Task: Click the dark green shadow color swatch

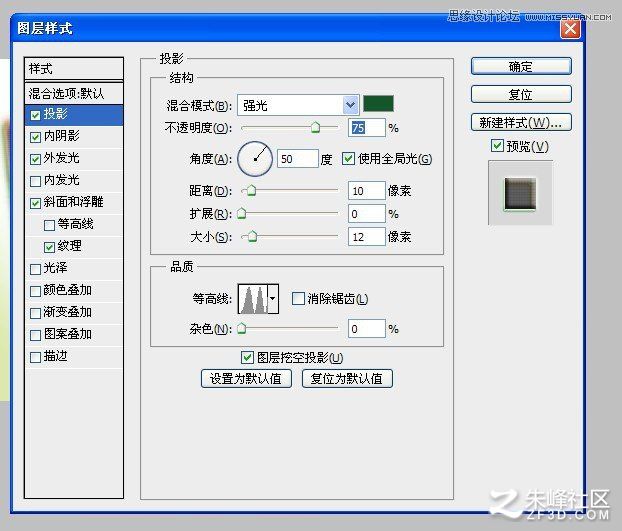Action: click(x=378, y=104)
